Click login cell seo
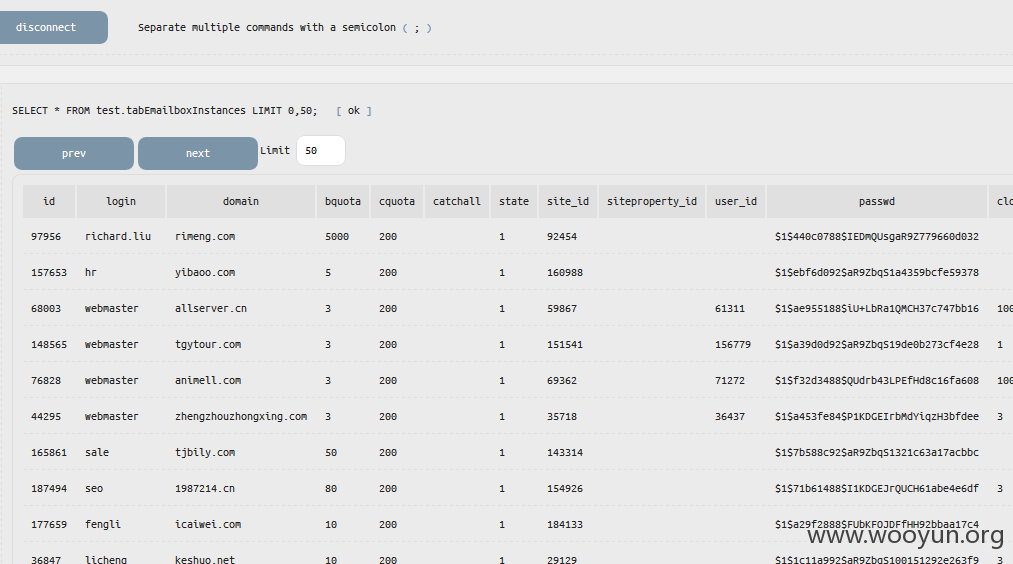Viewport: 1013px width, 564px height. click(94, 489)
